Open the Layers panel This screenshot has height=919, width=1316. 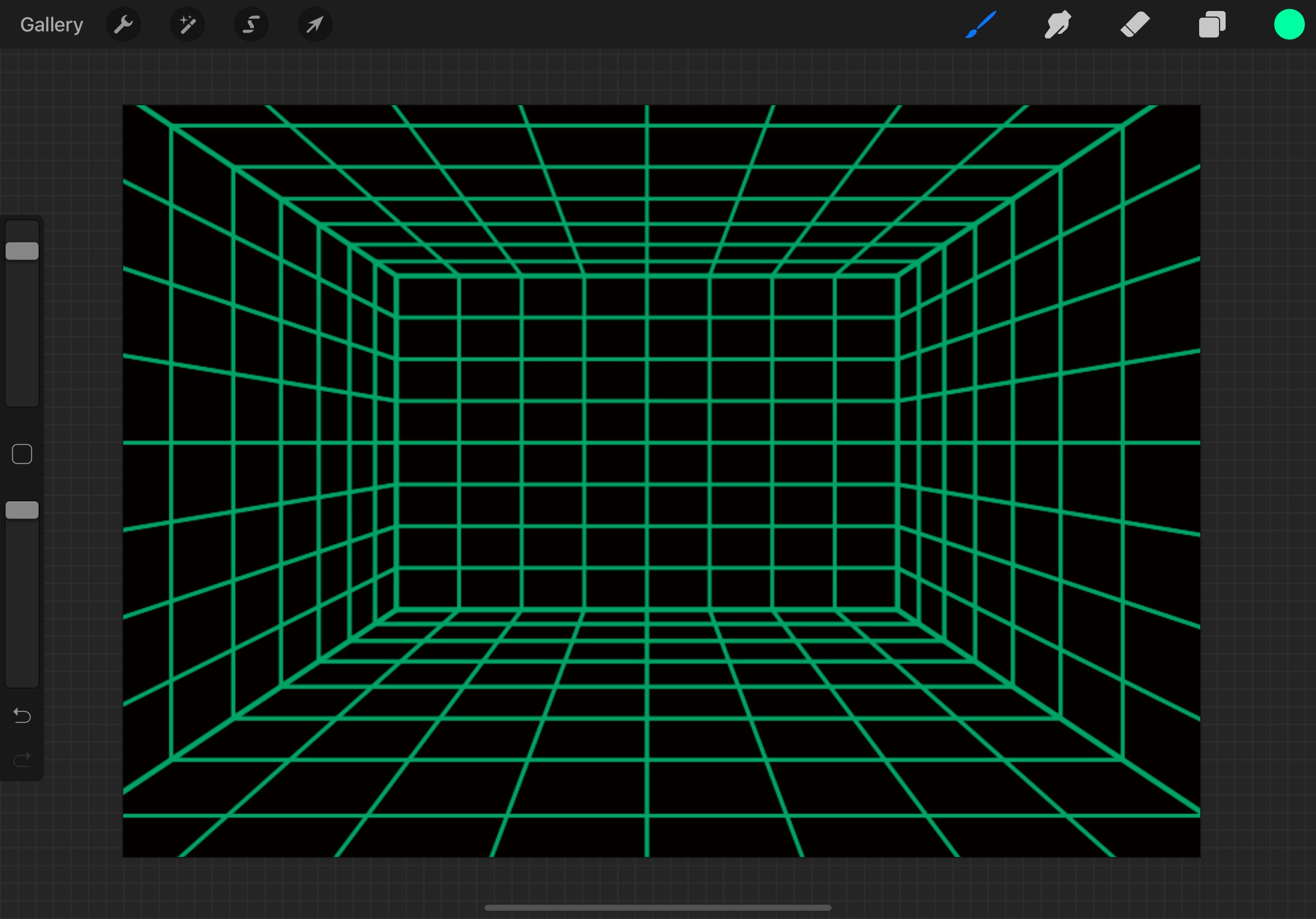coord(1212,25)
